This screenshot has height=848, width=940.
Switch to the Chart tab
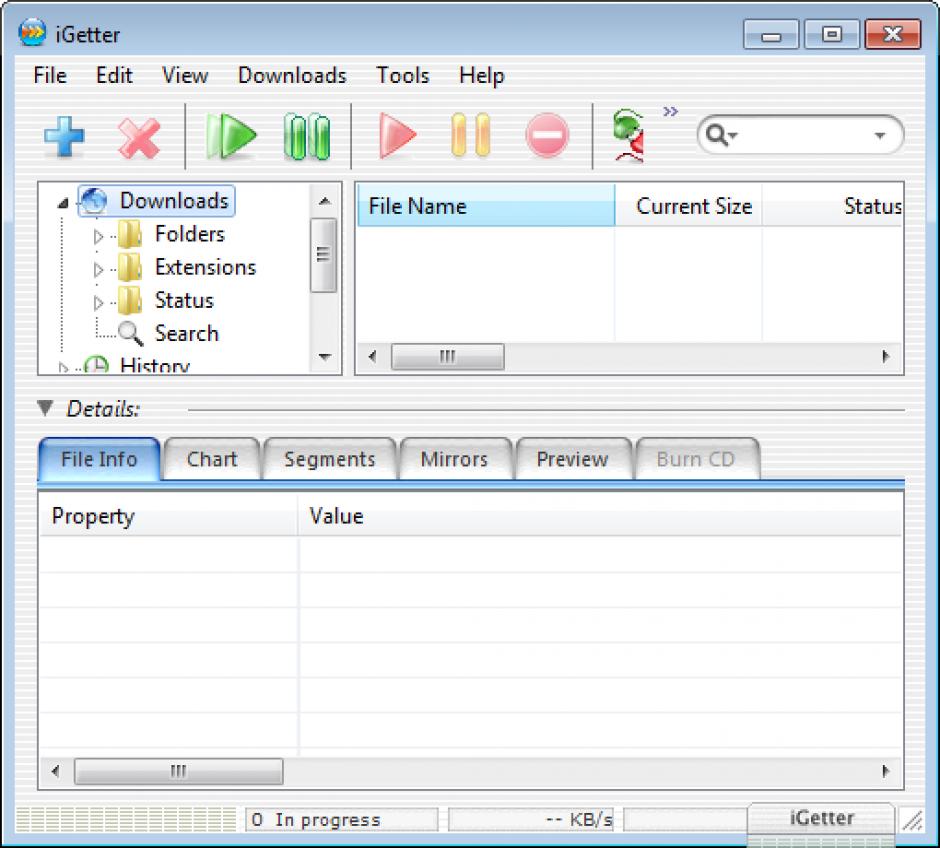point(212,459)
